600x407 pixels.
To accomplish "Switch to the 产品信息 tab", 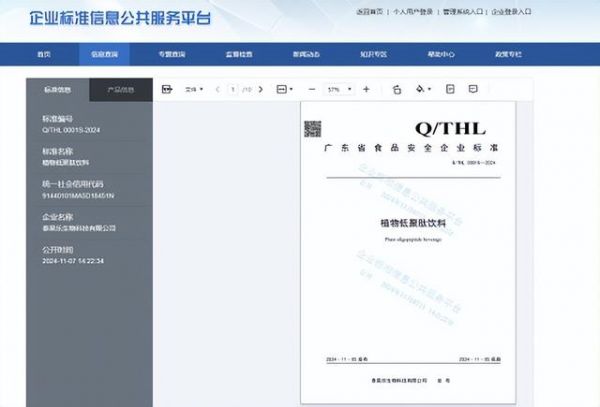I will click(121, 90).
